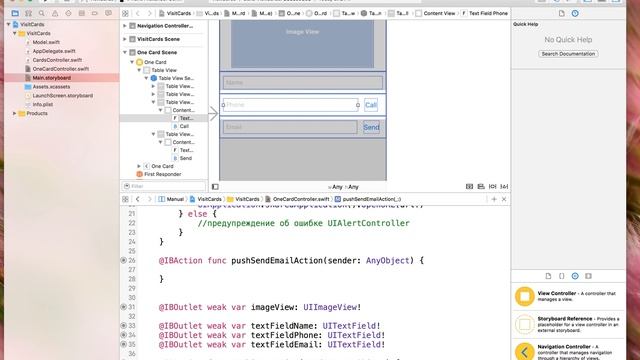Show the File Template library
Viewport: 640px width, 360px height.
click(x=548, y=276)
